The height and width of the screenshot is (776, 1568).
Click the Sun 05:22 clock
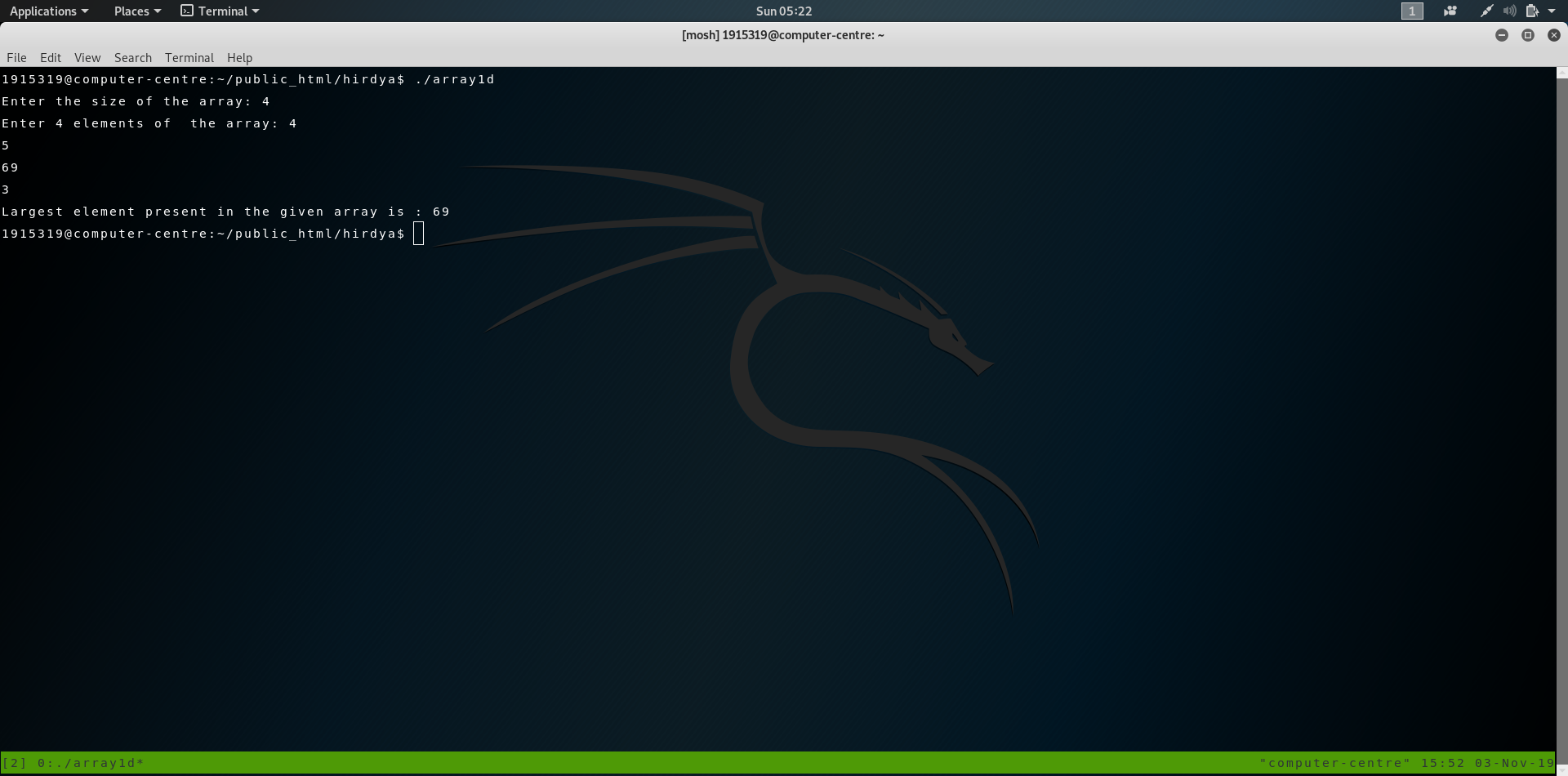784,11
